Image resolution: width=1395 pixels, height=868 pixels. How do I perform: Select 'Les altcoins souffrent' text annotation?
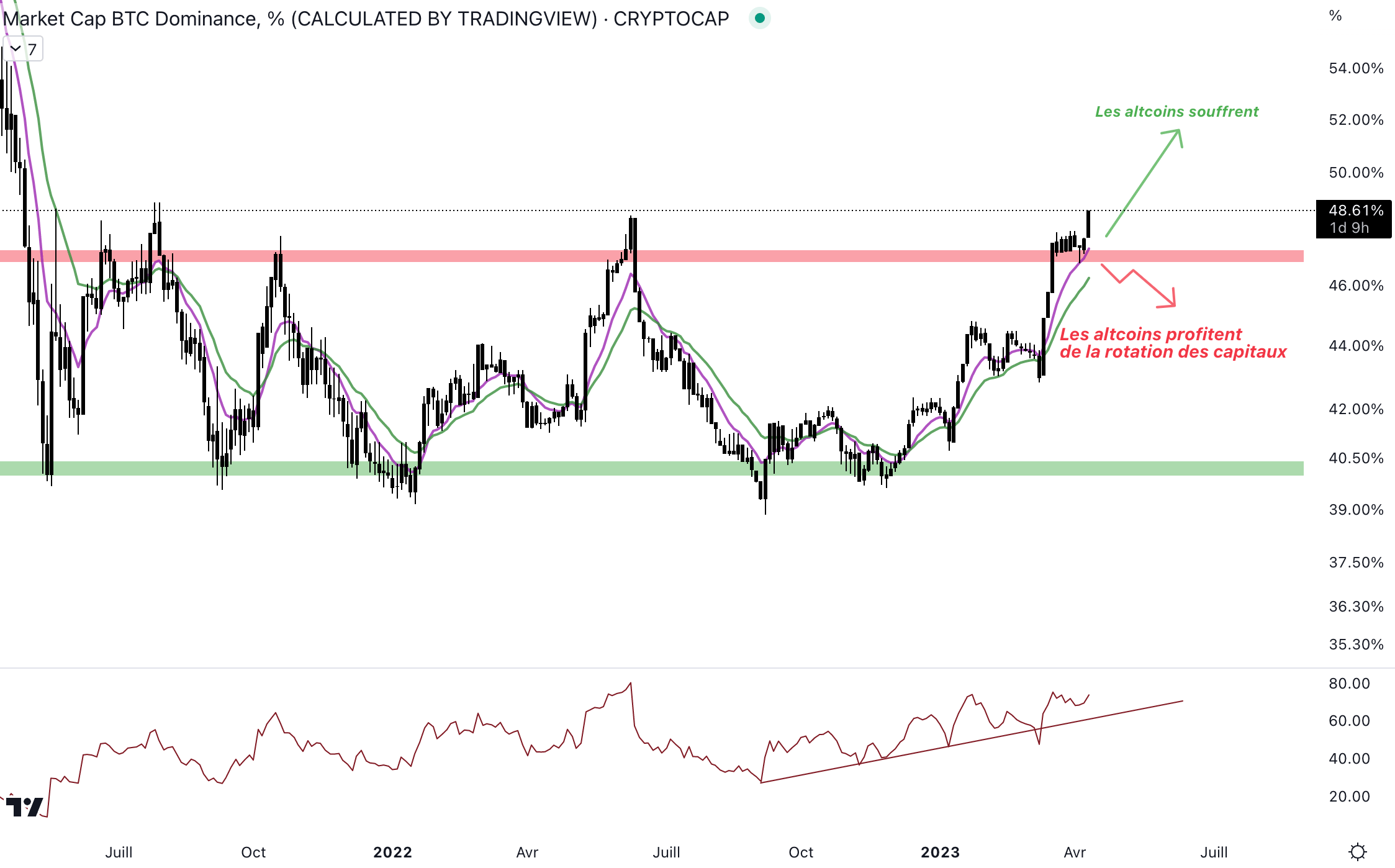(1176, 112)
